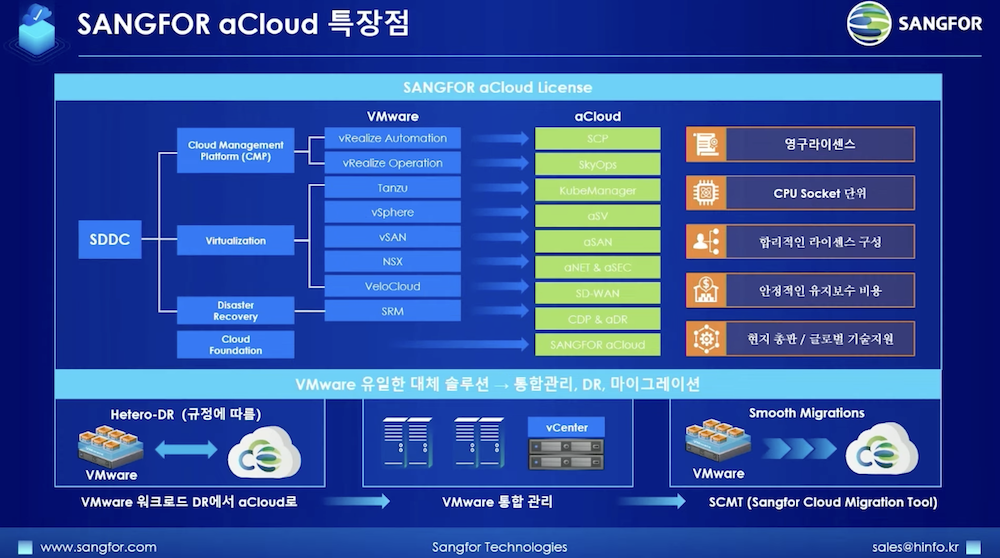Image resolution: width=1000 pixels, height=558 pixels.
Task: Click the 합리적인 라이센스 구성 label
Action: [820, 242]
